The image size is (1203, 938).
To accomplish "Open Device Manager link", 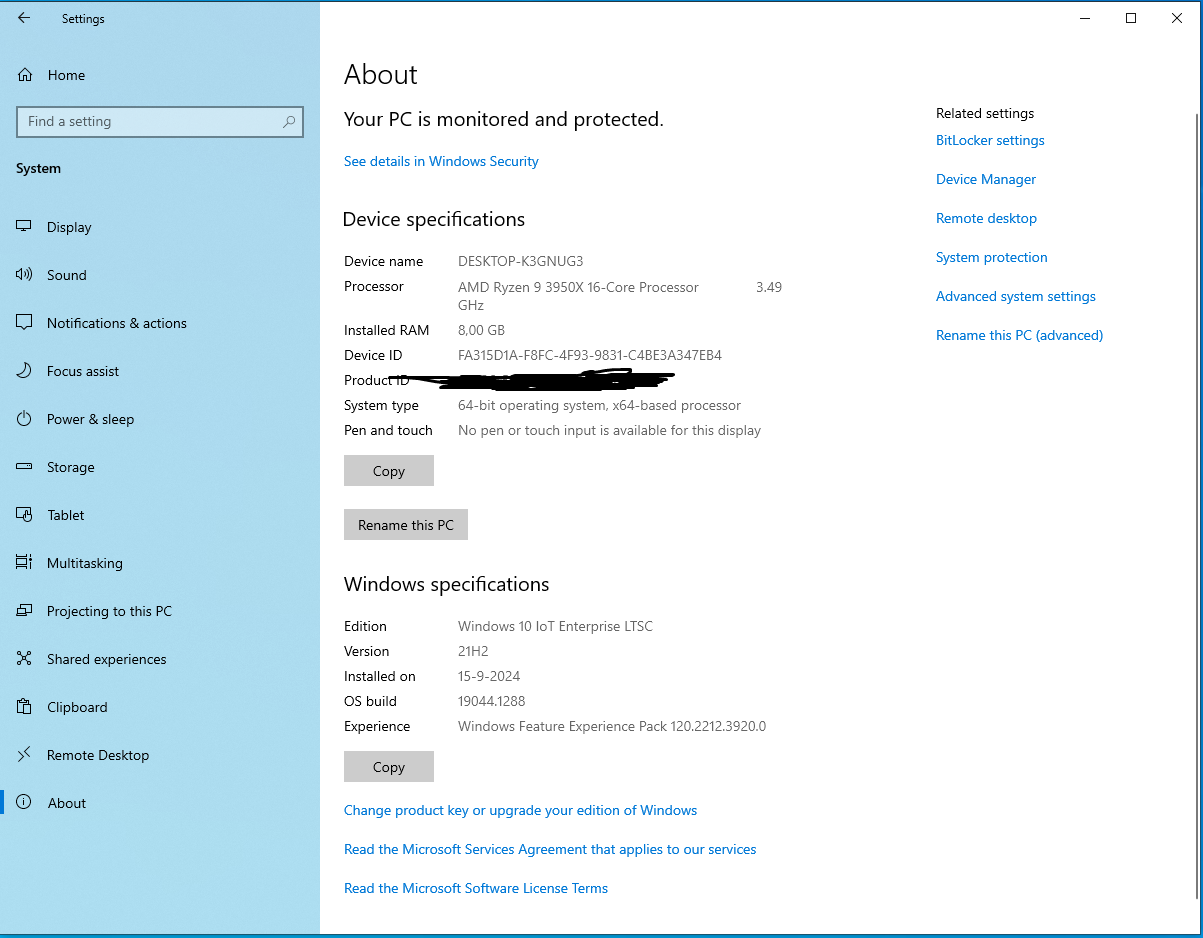I will [986, 179].
